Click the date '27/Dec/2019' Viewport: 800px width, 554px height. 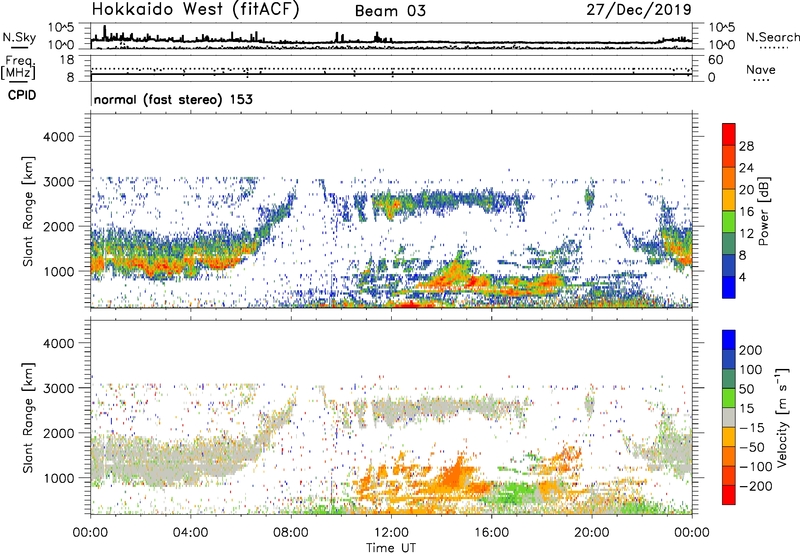pyautogui.click(x=639, y=10)
